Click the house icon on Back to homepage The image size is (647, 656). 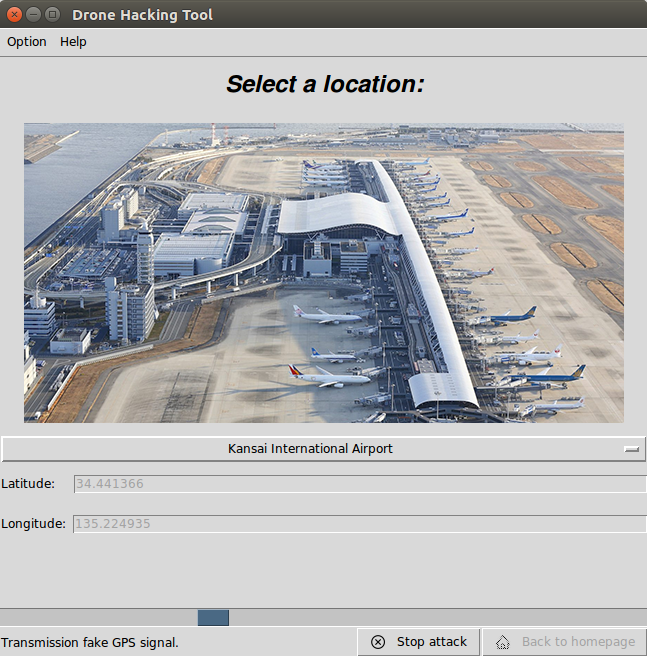[503, 642]
